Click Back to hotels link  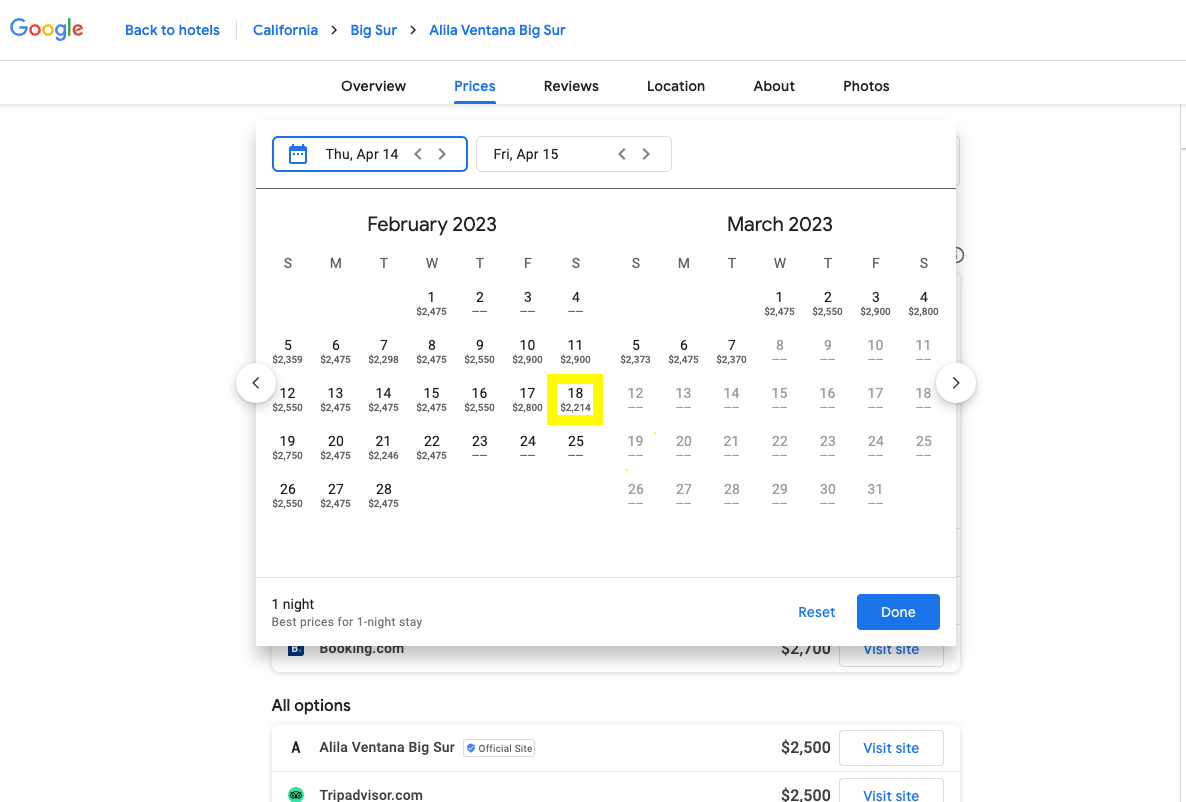(172, 30)
